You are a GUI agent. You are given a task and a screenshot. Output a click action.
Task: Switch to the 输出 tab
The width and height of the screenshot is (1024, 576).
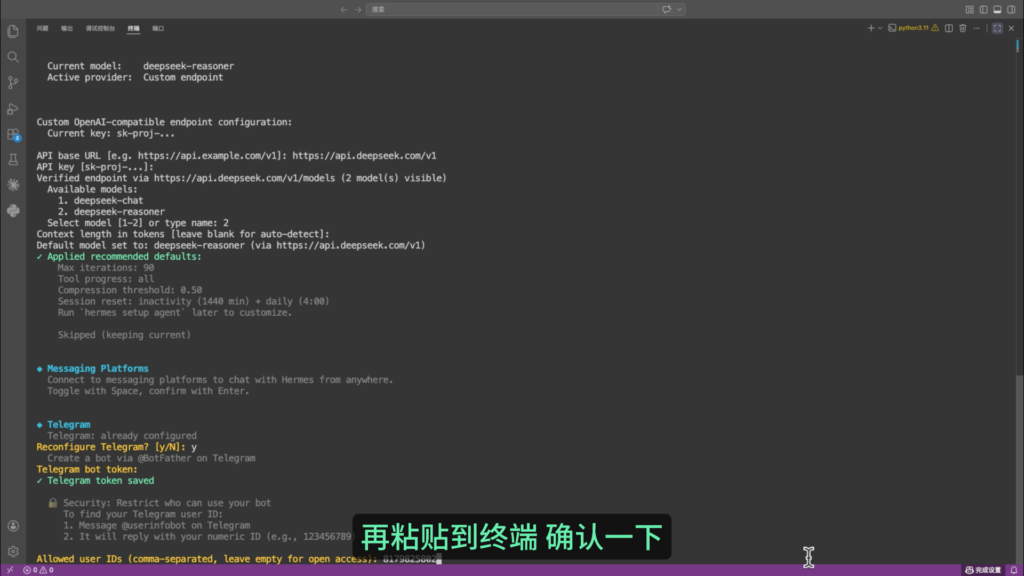67,28
